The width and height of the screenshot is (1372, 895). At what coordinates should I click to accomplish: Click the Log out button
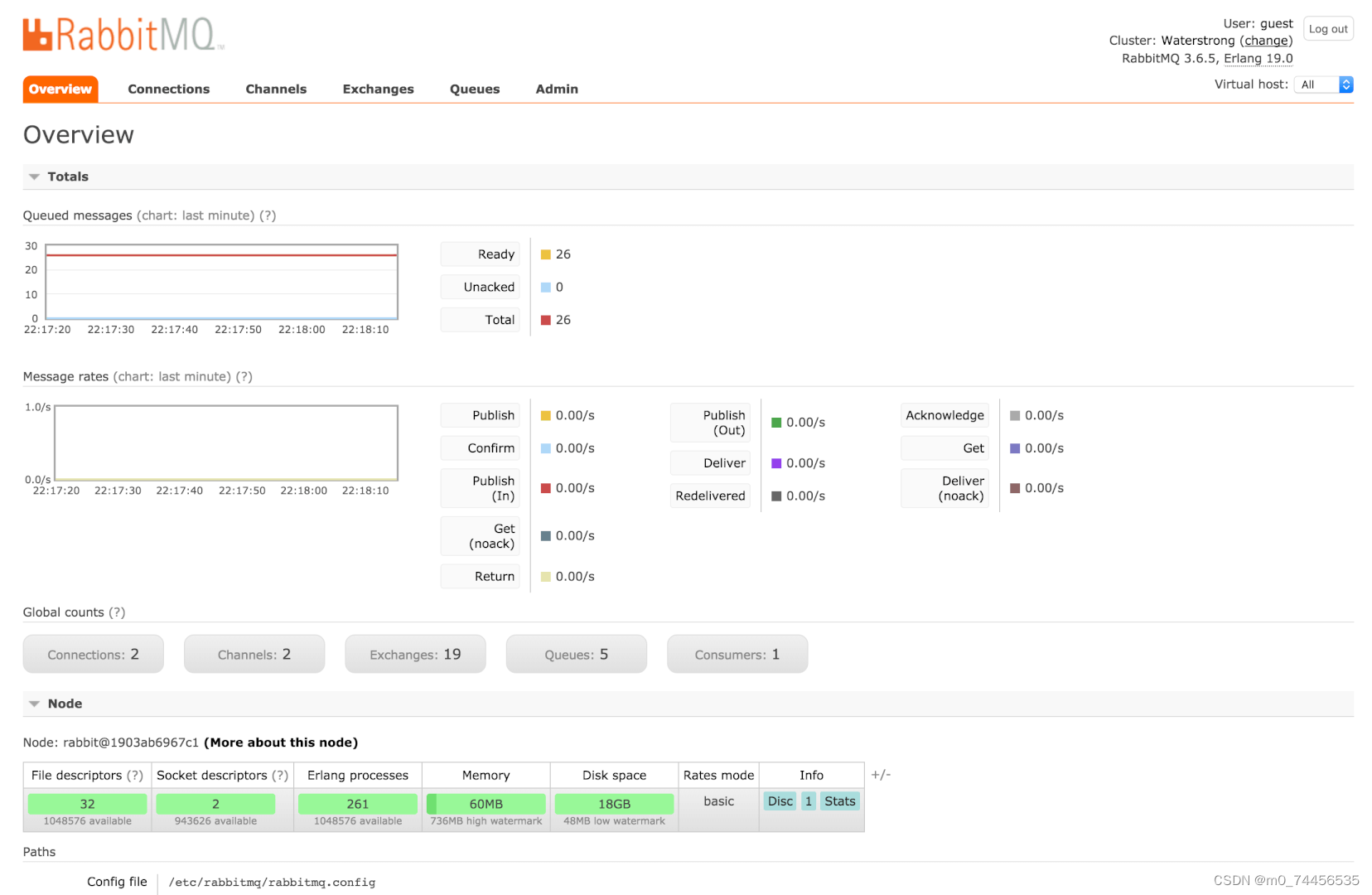pyautogui.click(x=1328, y=28)
